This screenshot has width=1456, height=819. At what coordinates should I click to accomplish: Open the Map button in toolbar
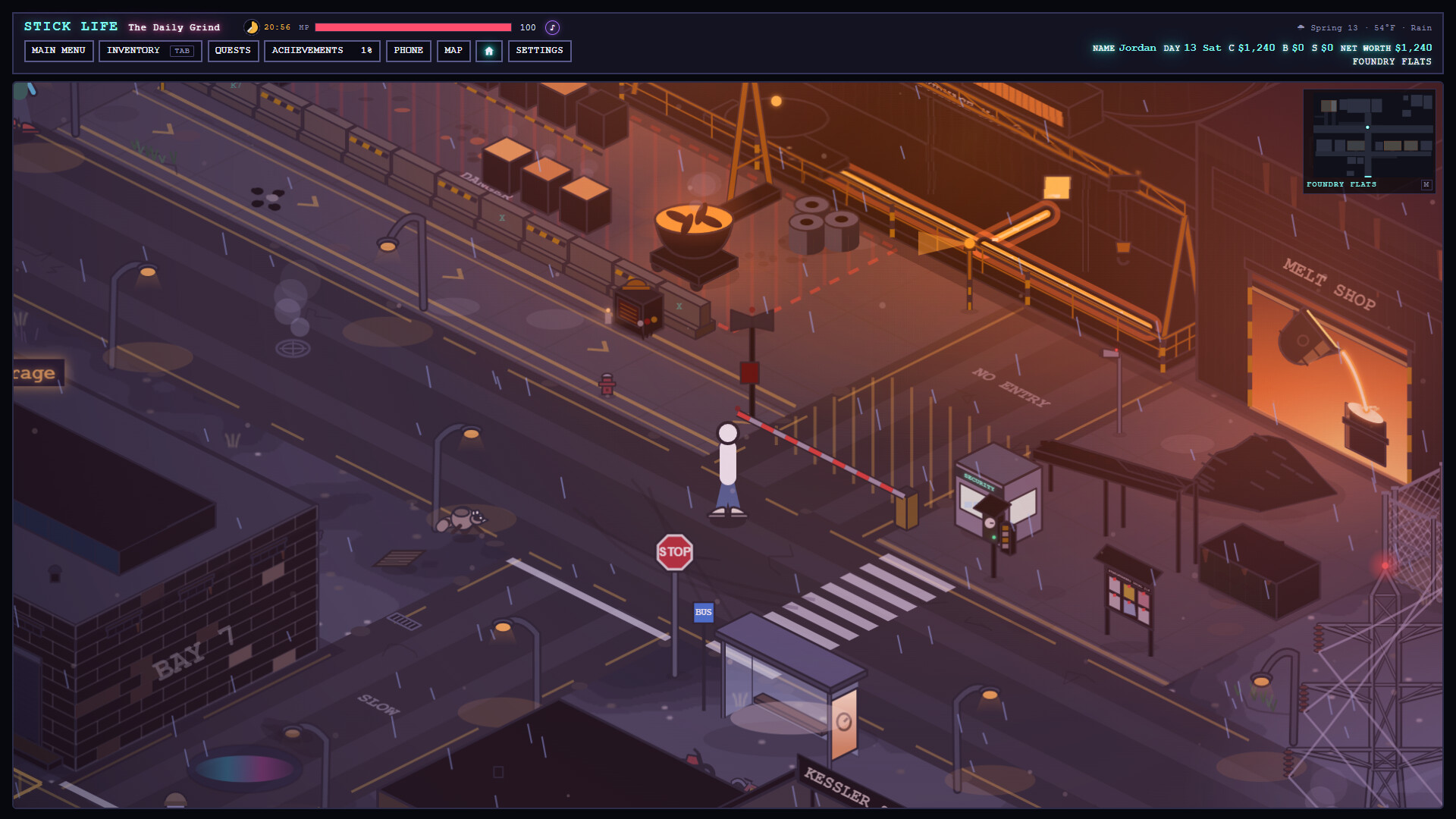[453, 51]
